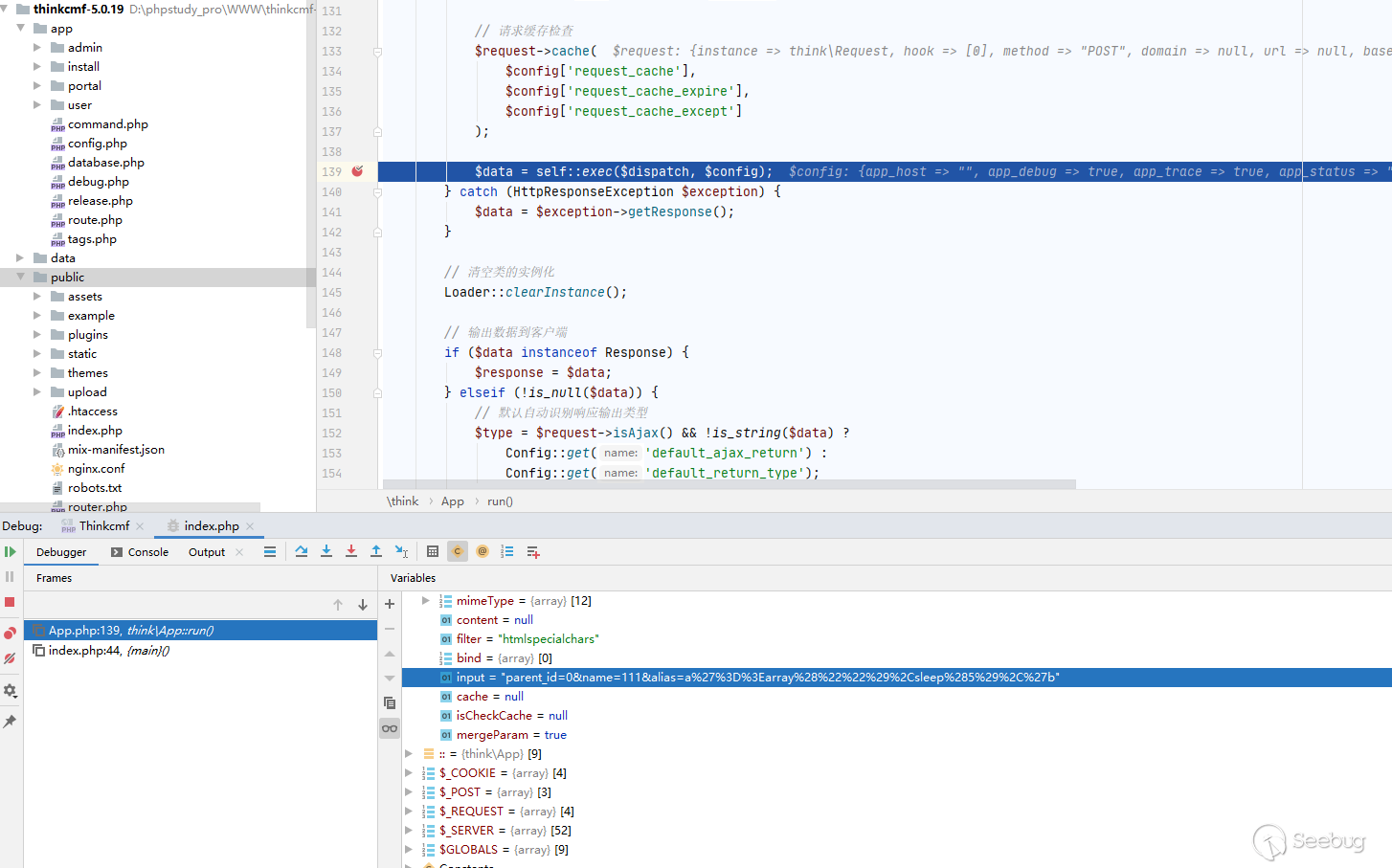Open the Evaluate Expression calculator
The width and height of the screenshot is (1392, 868).
[433, 551]
